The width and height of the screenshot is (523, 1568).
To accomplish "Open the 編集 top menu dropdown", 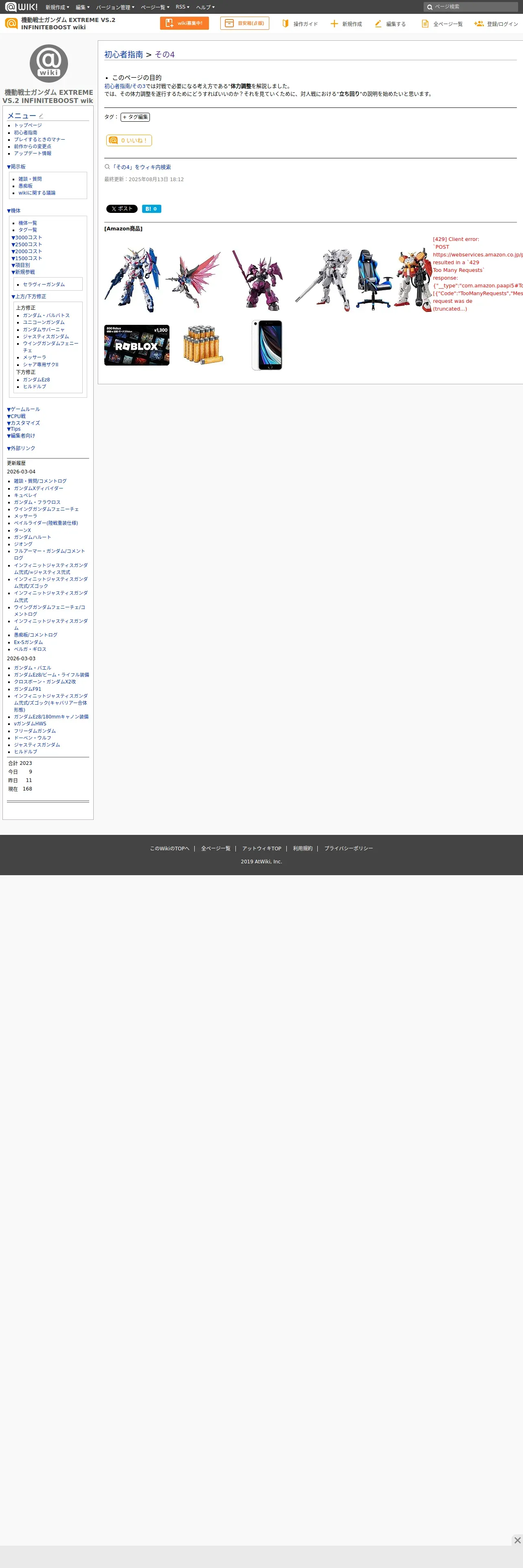I will (83, 7).
